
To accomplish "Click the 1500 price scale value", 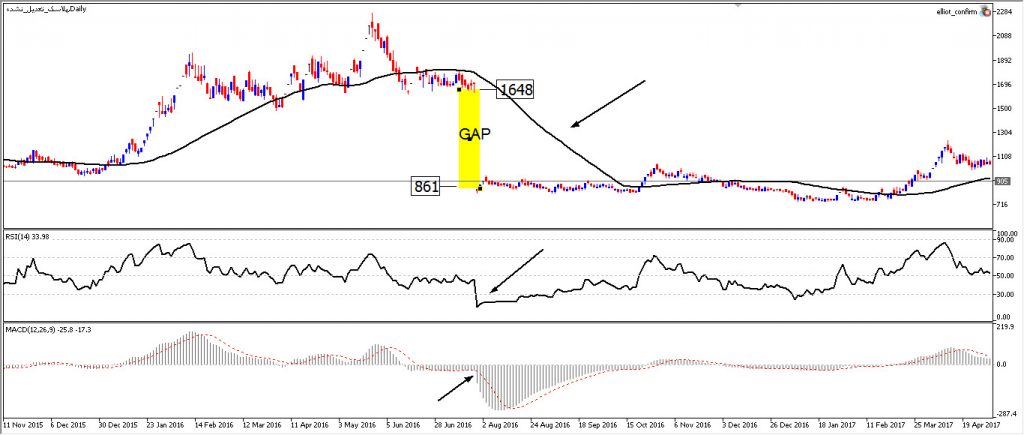I will pyautogui.click(x=1004, y=109).
